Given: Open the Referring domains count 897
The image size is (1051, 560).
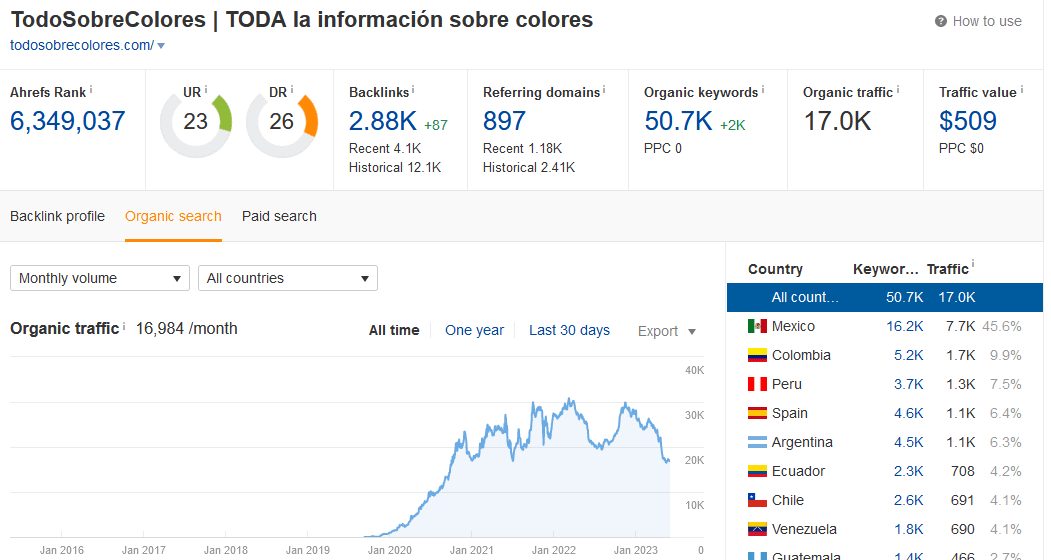Looking at the screenshot, I should (x=504, y=121).
